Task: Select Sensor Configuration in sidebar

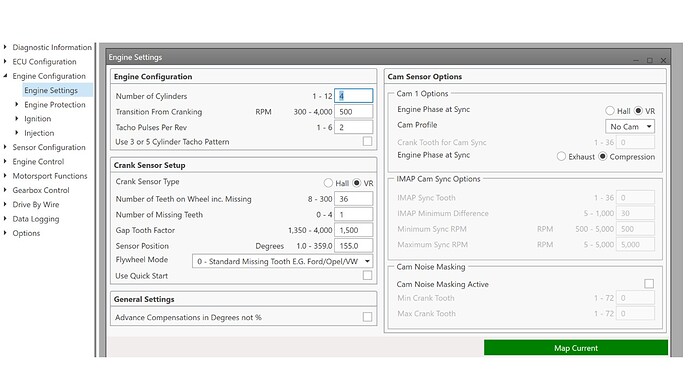Action: (x=49, y=147)
